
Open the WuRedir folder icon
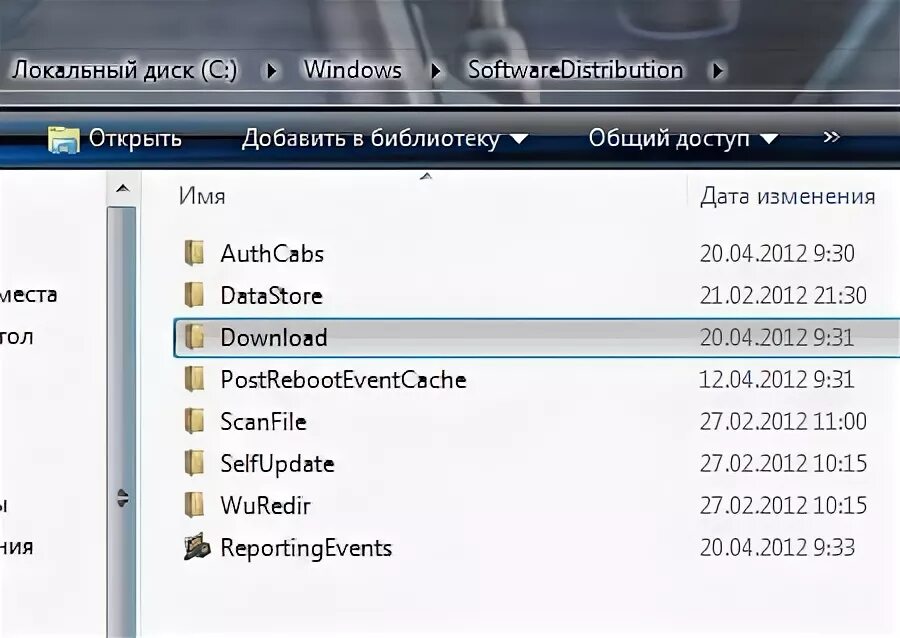coord(196,505)
